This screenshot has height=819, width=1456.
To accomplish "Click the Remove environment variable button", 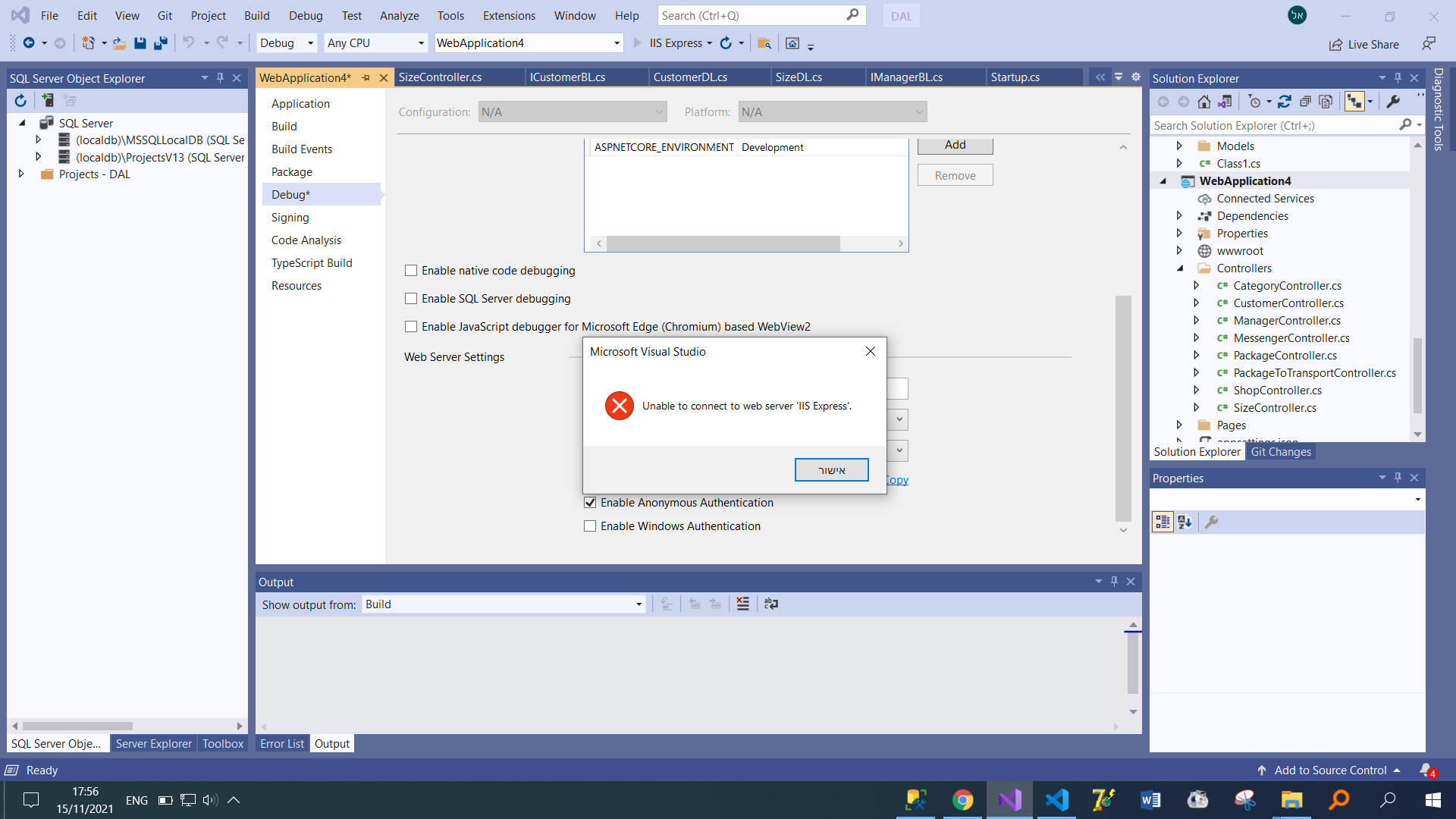I will (x=955, y=175).
